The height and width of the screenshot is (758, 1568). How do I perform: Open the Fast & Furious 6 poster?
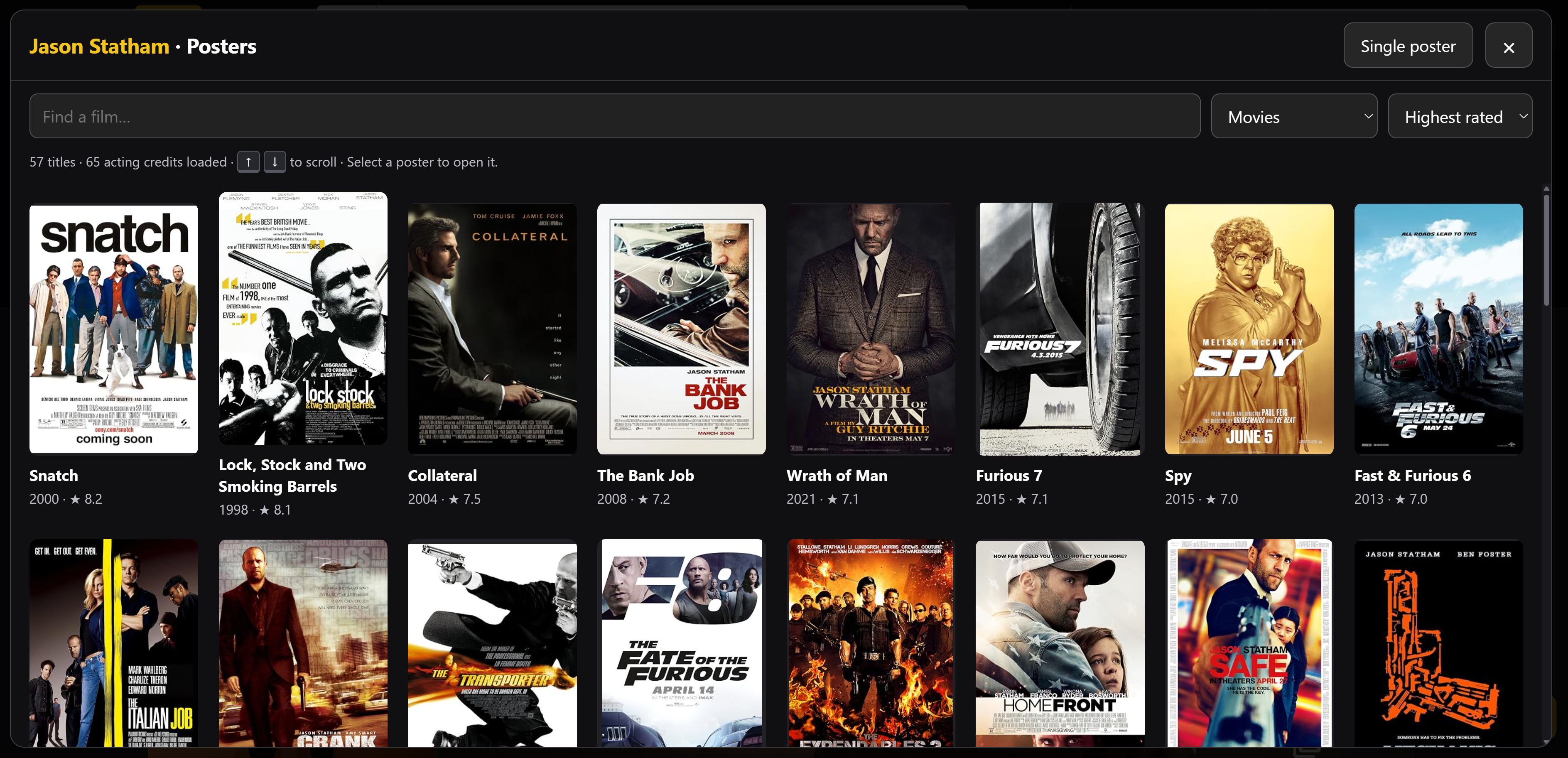(1438, 329)
